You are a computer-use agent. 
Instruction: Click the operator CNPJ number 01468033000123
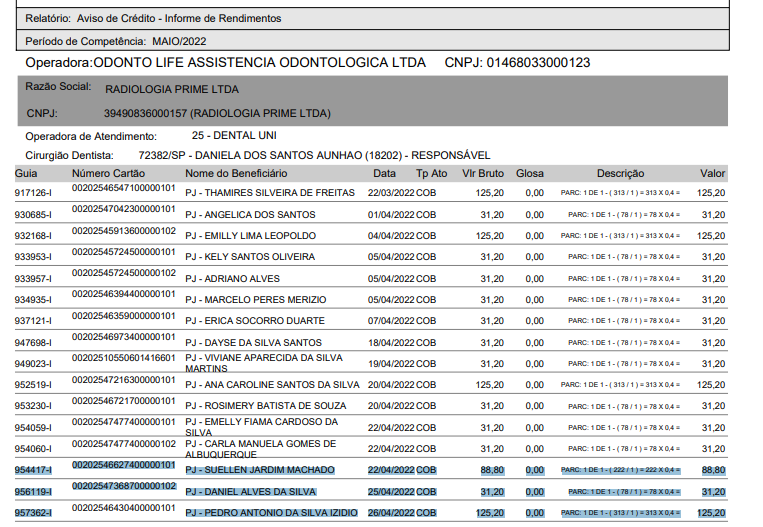[x=538, y=63]
